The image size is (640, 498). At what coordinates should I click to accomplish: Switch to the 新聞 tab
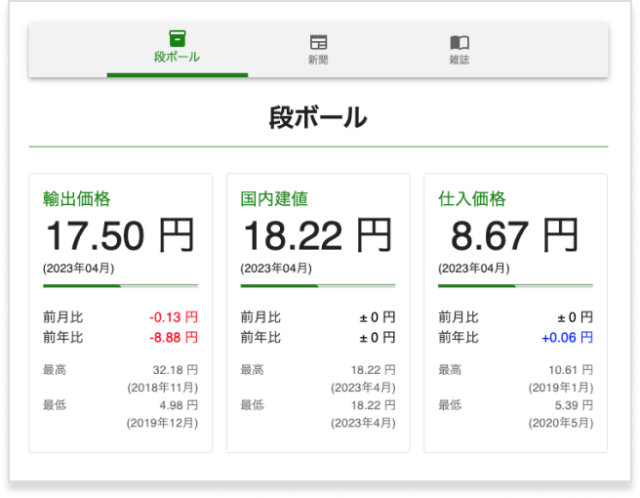pyautogui.click(x=318, y=59)
